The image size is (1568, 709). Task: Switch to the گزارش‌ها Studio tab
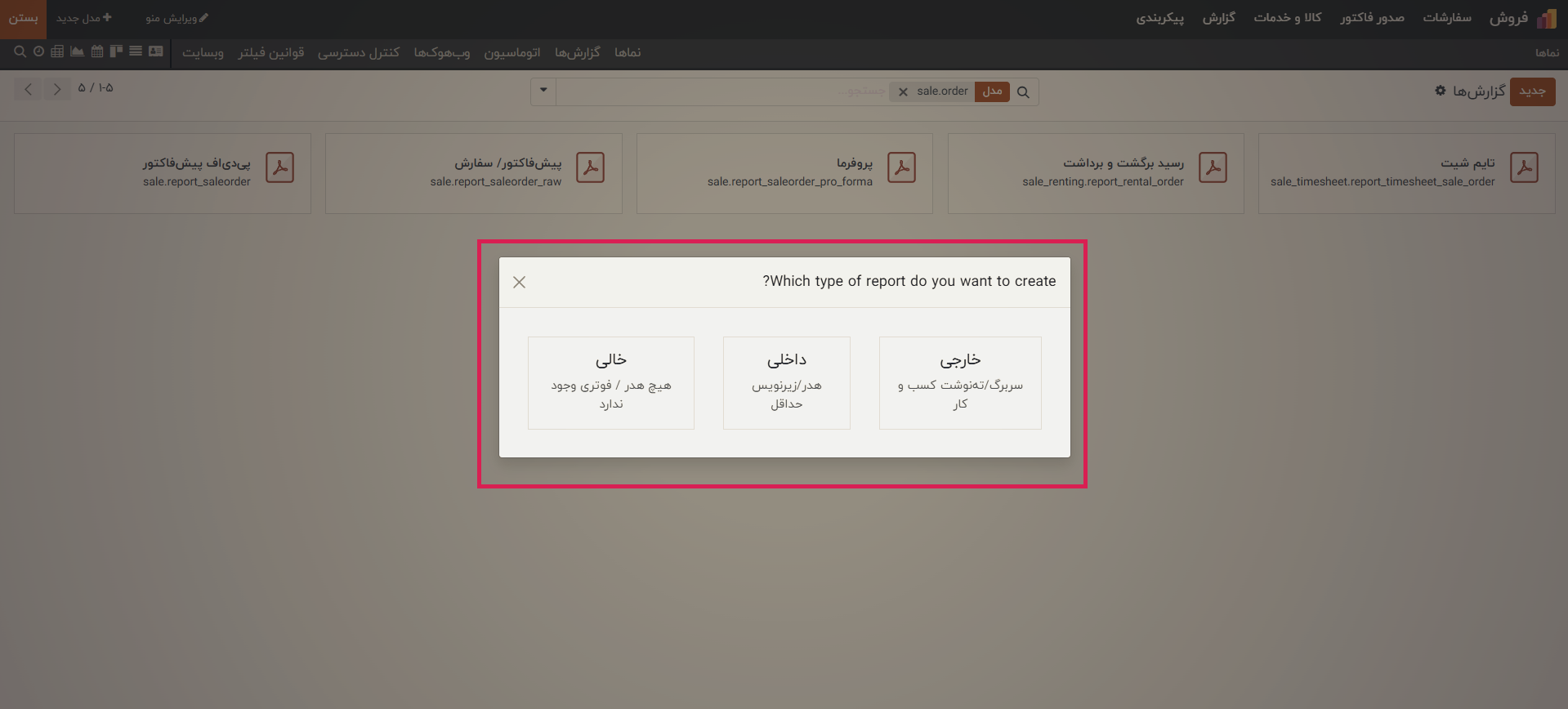point(578,52)
